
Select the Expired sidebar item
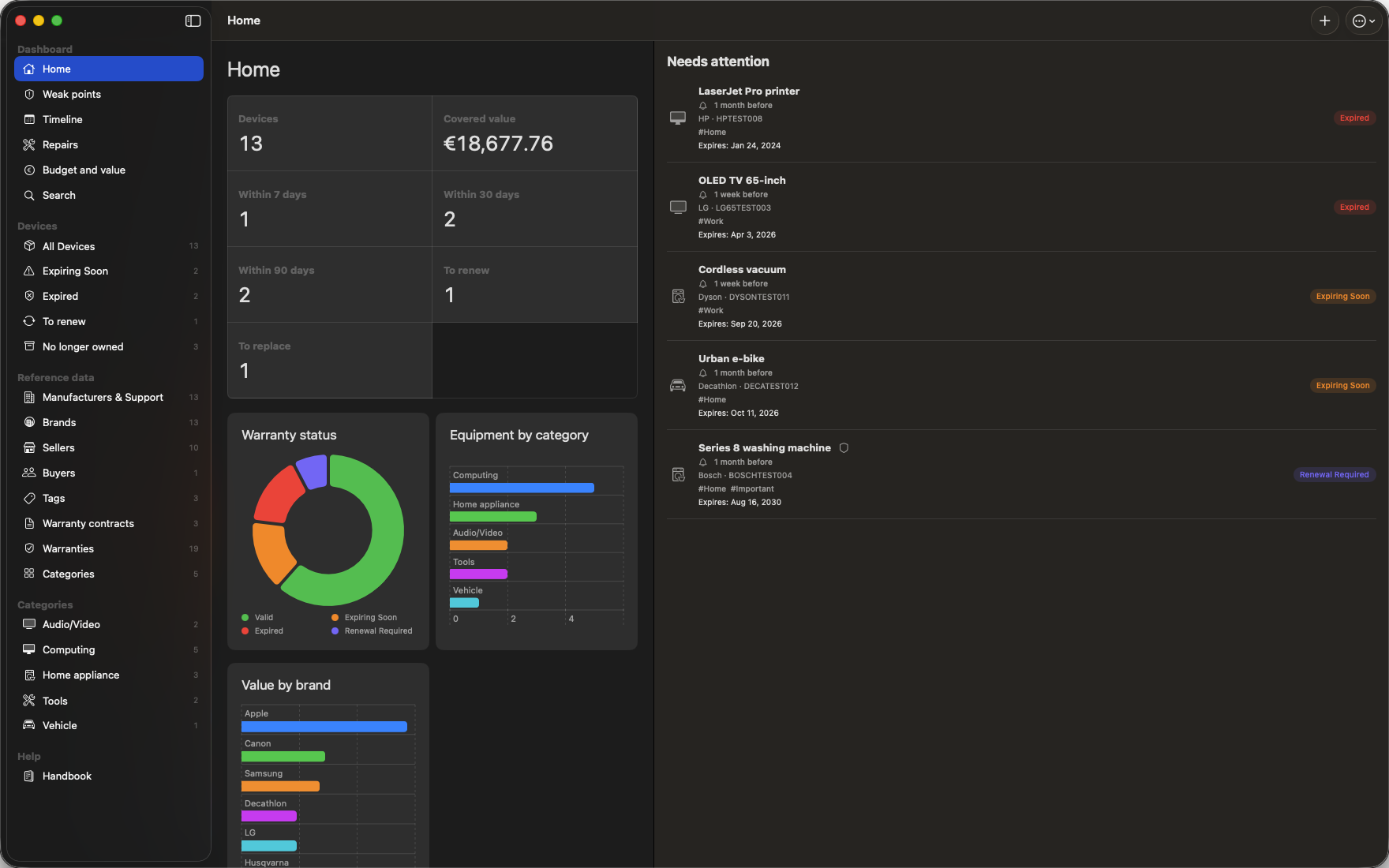(109, 296)
